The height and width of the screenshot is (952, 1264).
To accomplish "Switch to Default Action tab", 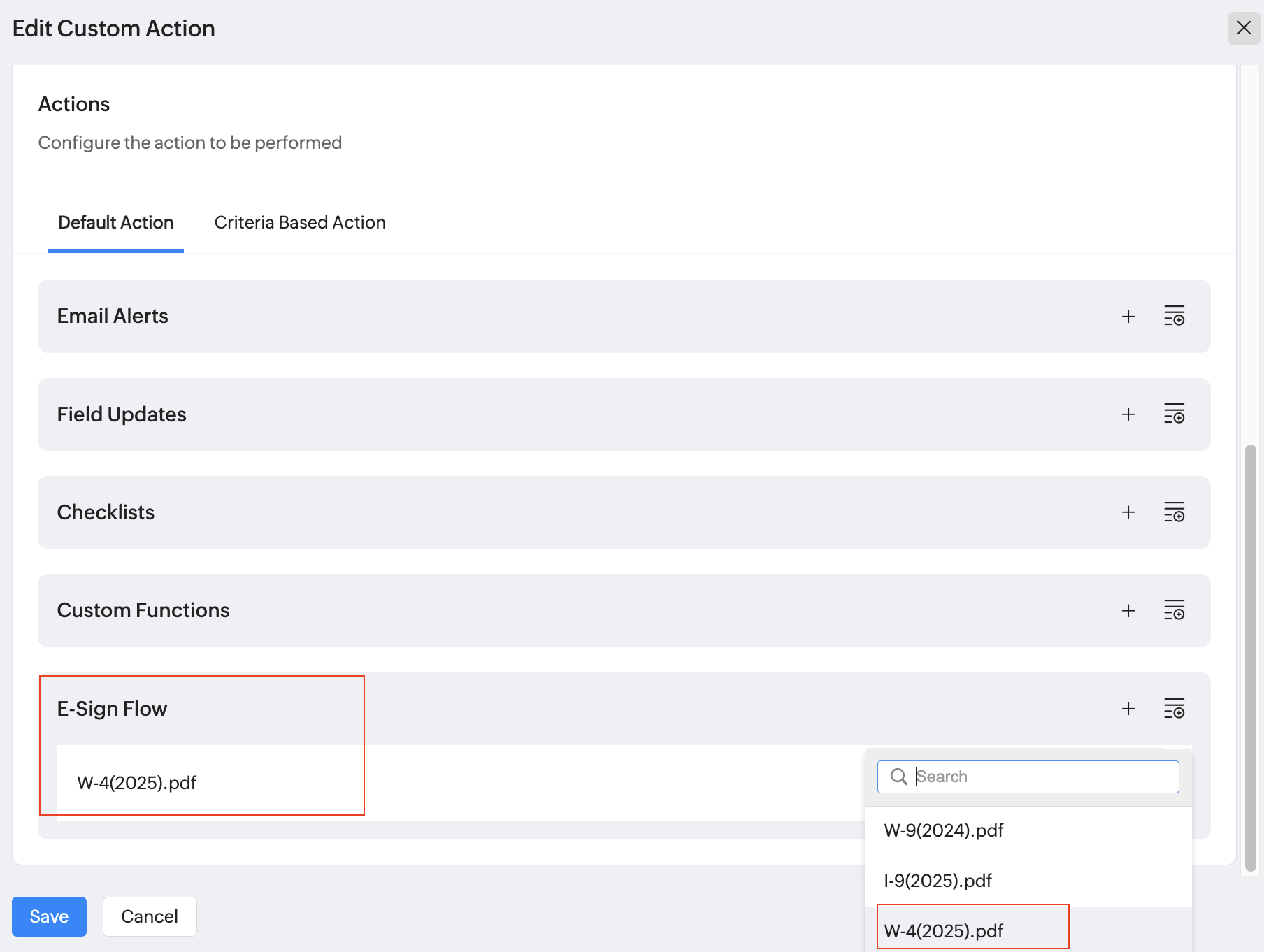I will 116,222.
